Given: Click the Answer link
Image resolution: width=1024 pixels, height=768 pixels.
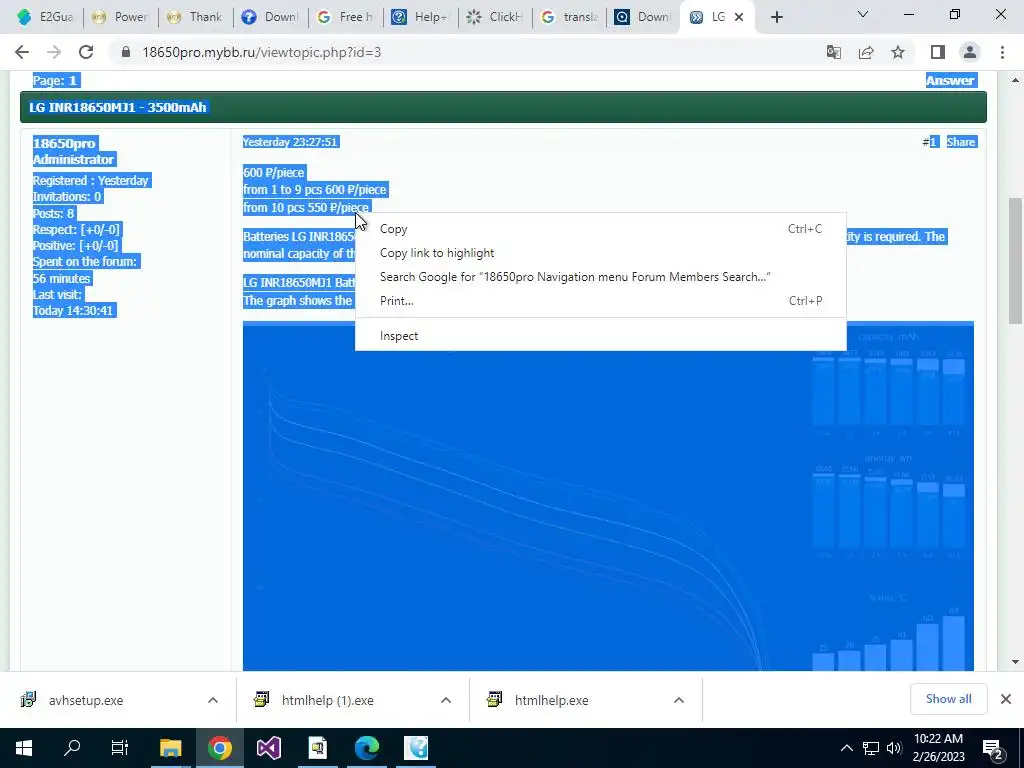Looking at the screenshot, I should [x=950, y=80].
